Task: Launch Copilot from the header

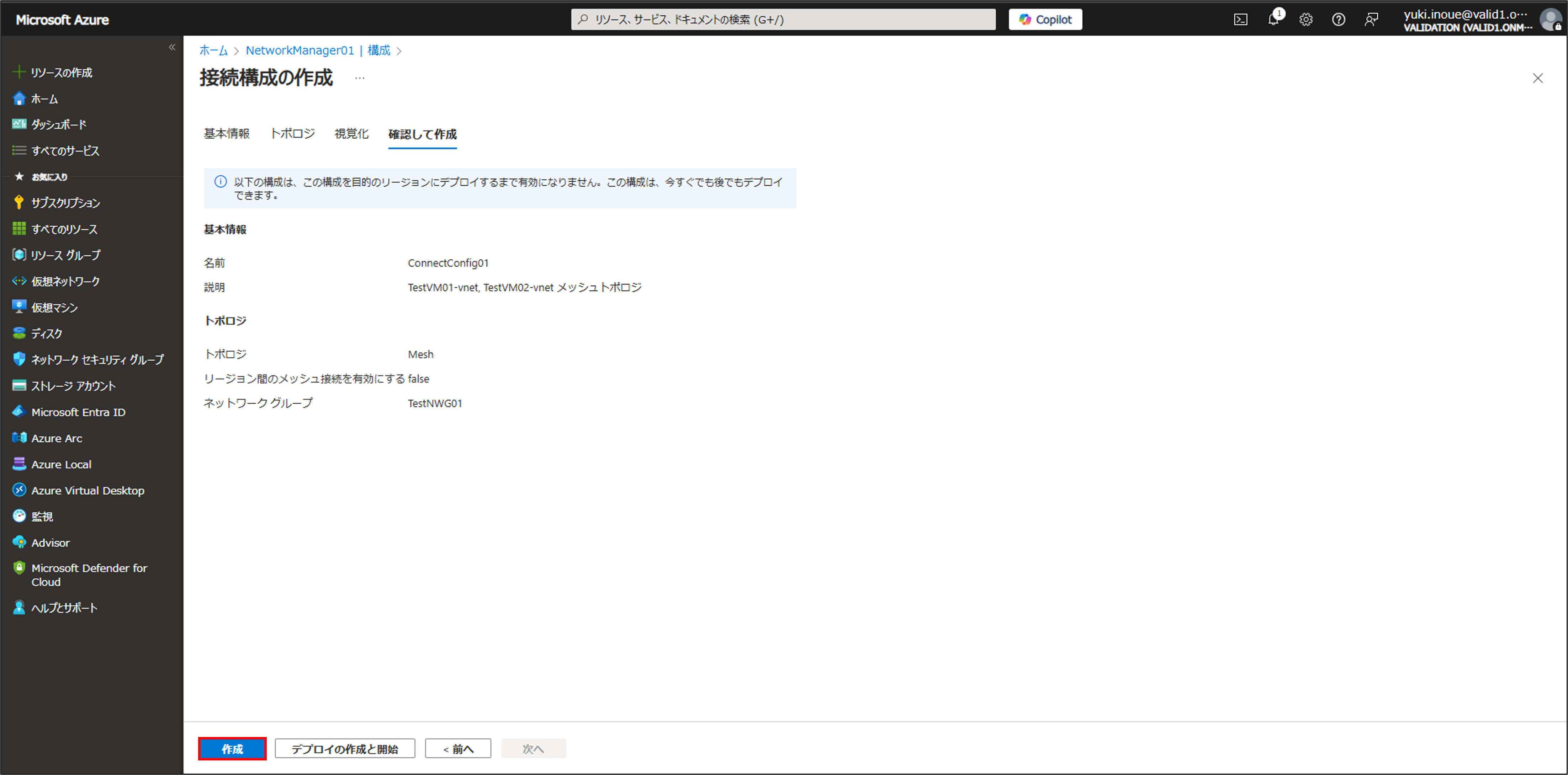Action: tap(1045, 20)
